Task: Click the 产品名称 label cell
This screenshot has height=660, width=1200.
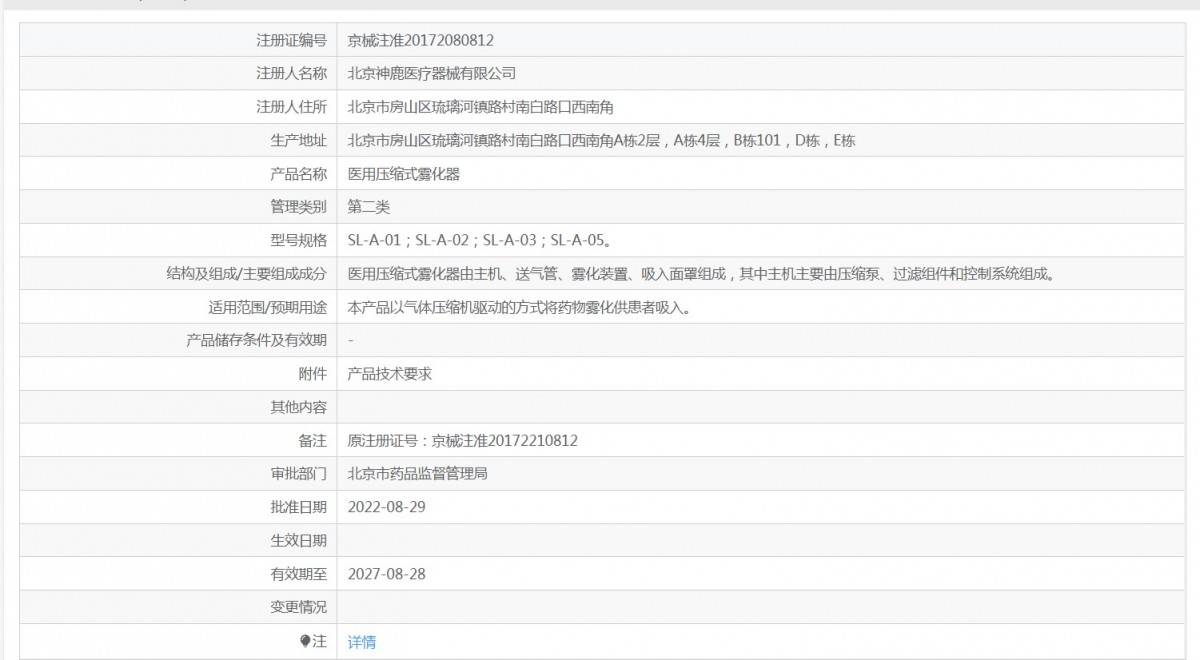Action: (x=178, y=174)
